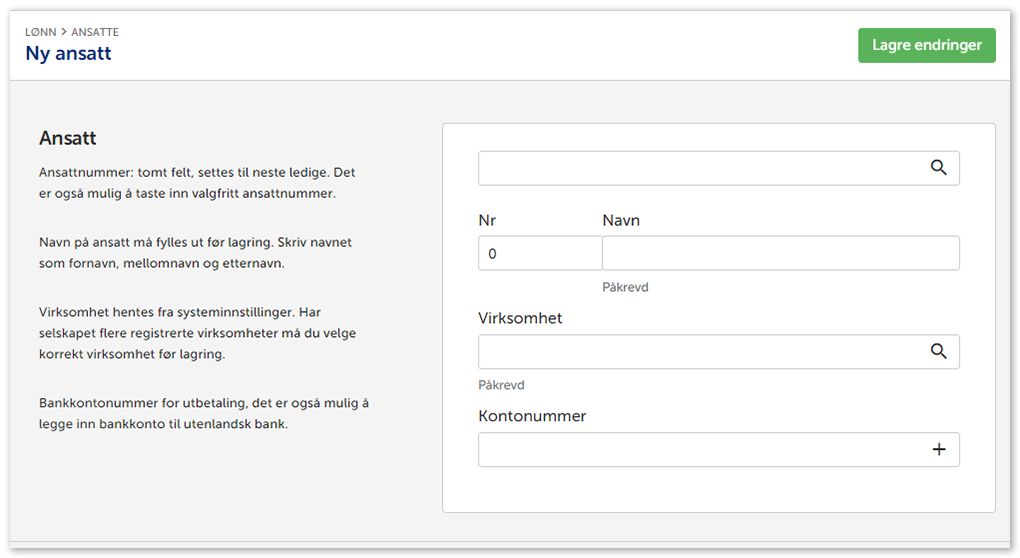Click the Ansatt section heading
Screen dimensions: 1020x558
67,138
